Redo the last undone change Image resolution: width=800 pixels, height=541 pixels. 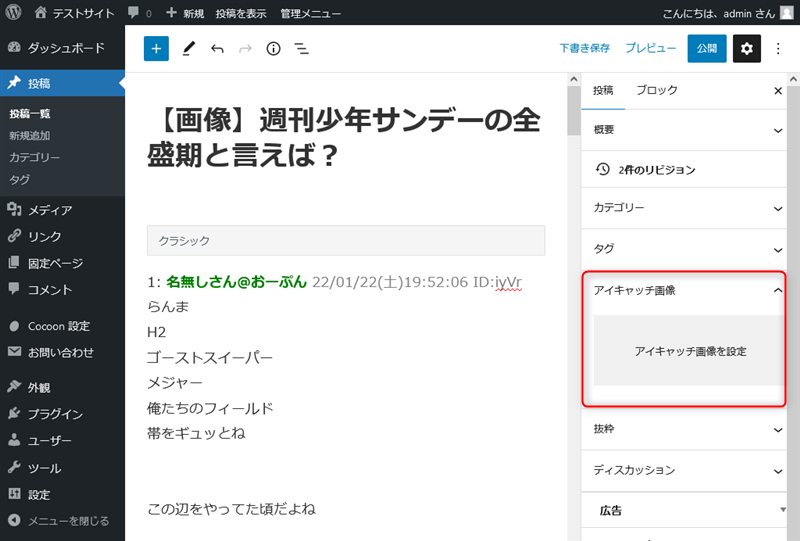[245, 48]
